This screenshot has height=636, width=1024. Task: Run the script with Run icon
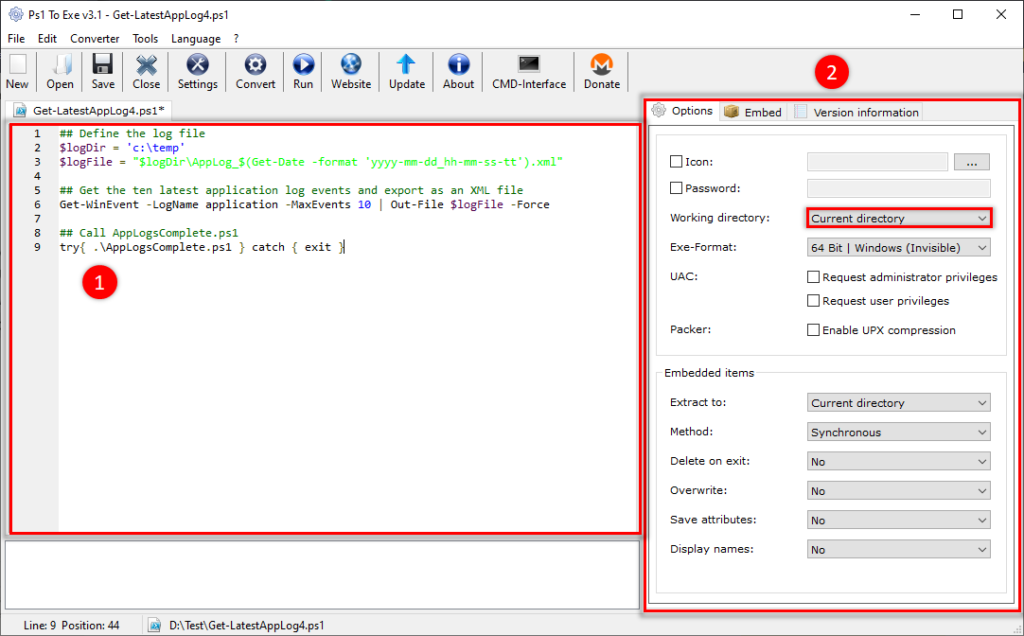point(303,65)
